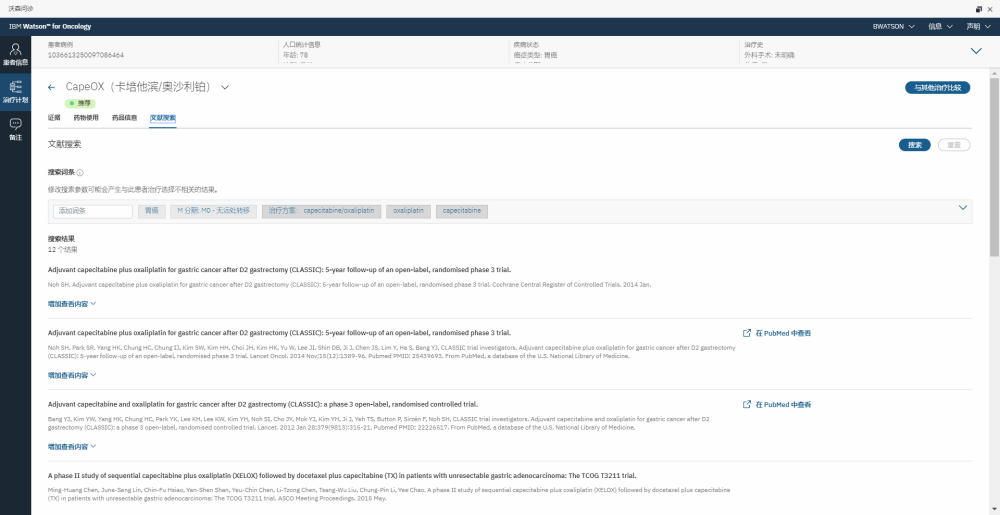Click the back arrow beside CapeOX
This screenshot has height=515, width=1000.
tap(52, 88)
